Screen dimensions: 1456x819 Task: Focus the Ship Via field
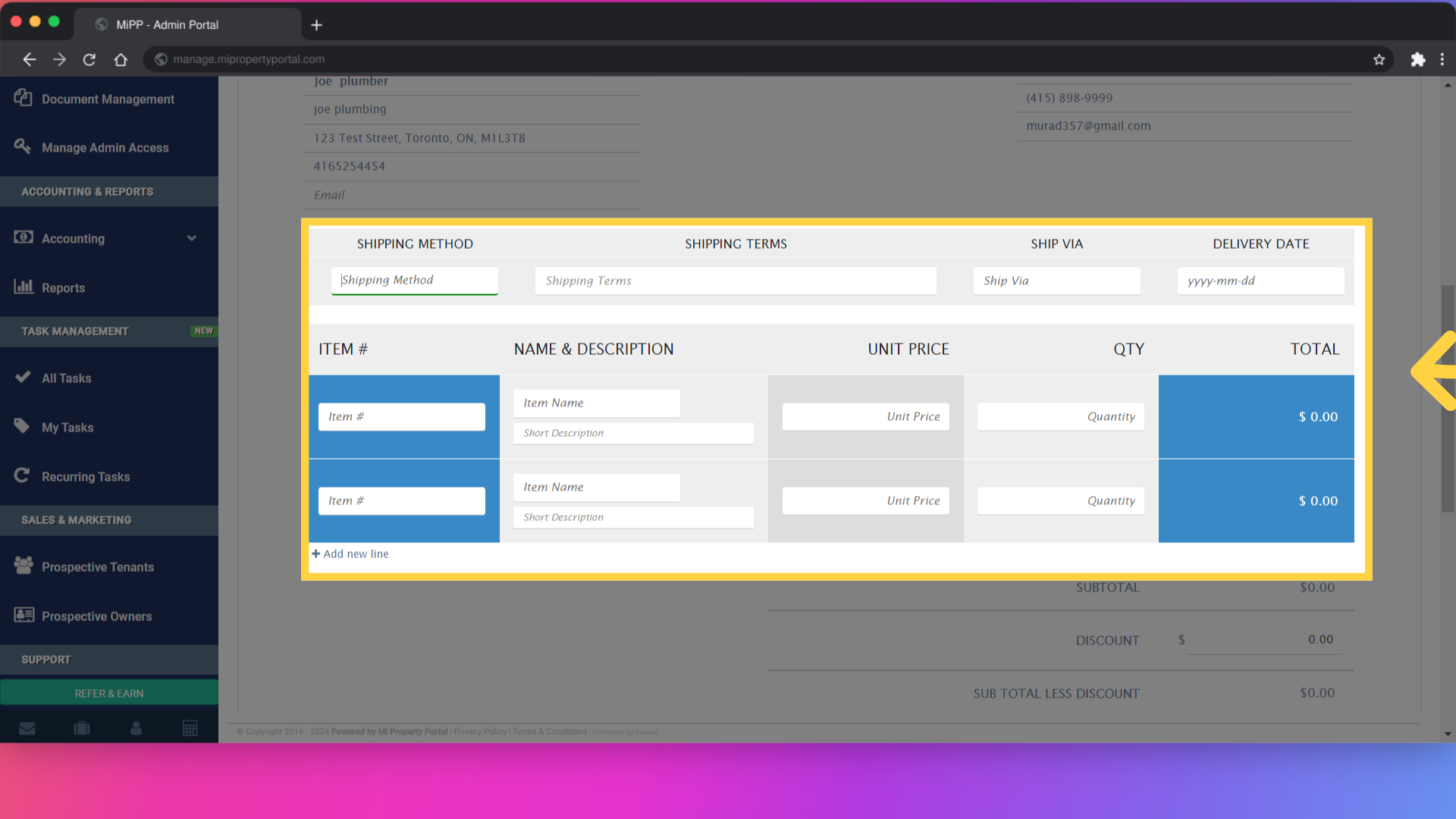(x=1057, y=281)
